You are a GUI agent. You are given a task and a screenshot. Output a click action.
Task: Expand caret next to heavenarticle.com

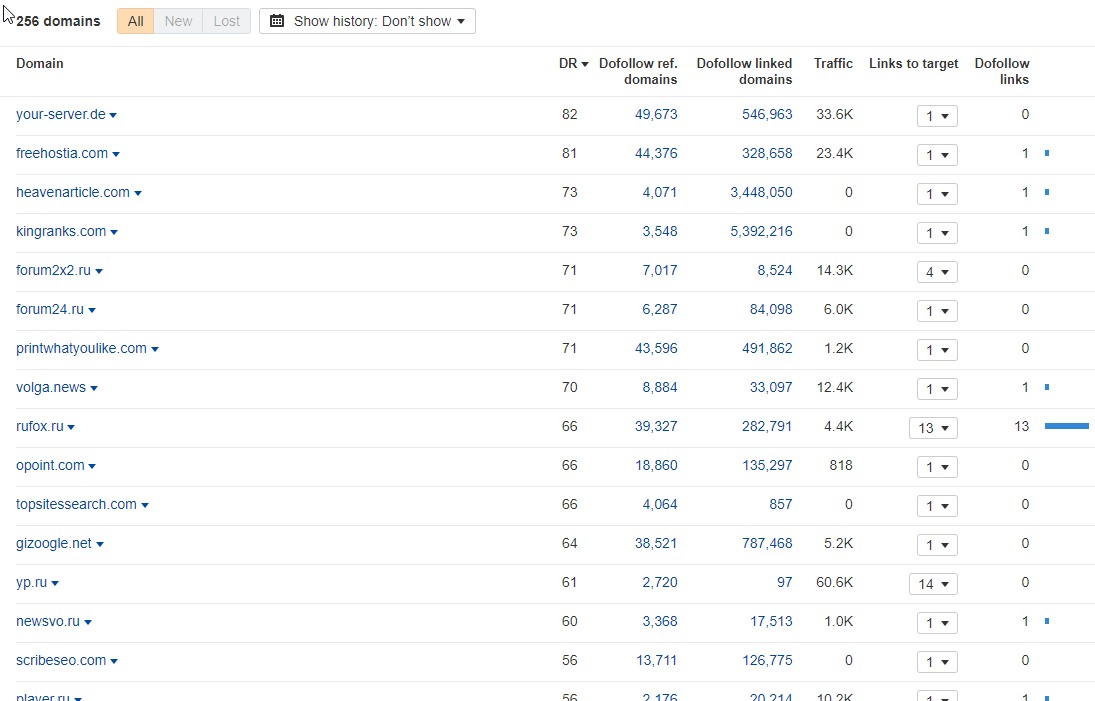click(138, 194)
